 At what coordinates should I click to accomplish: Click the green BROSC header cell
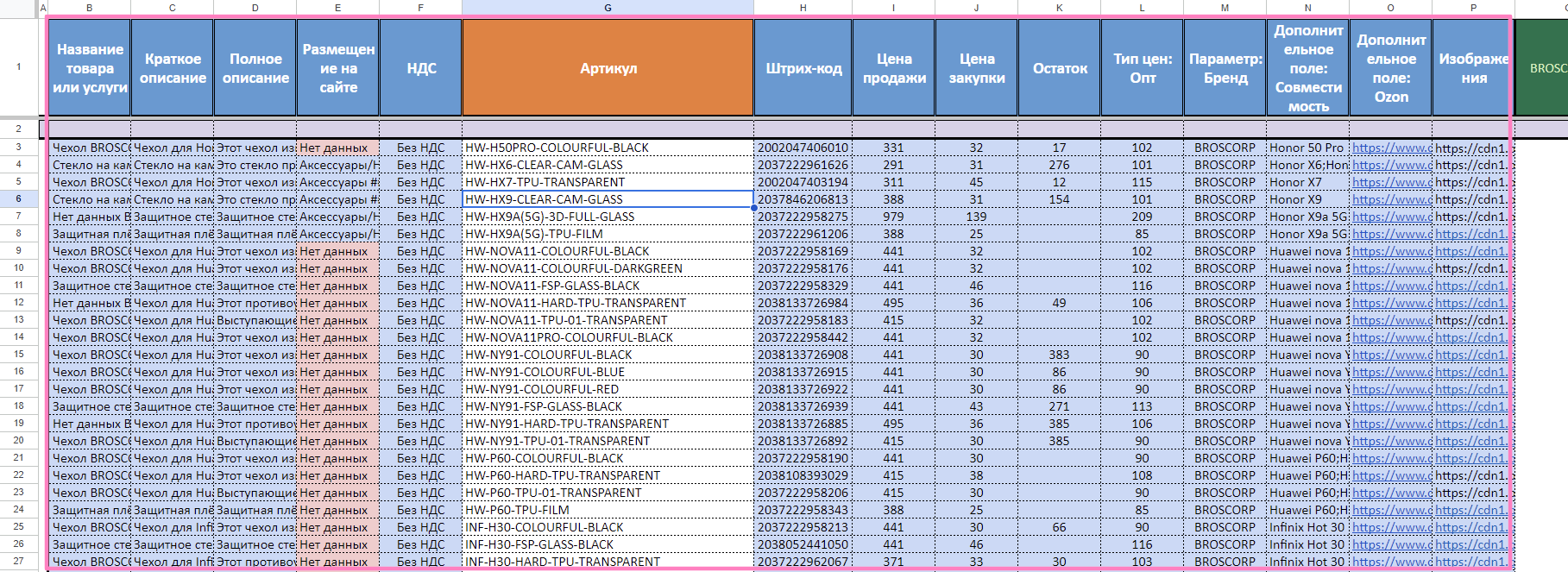click(x=1541, y=68)
